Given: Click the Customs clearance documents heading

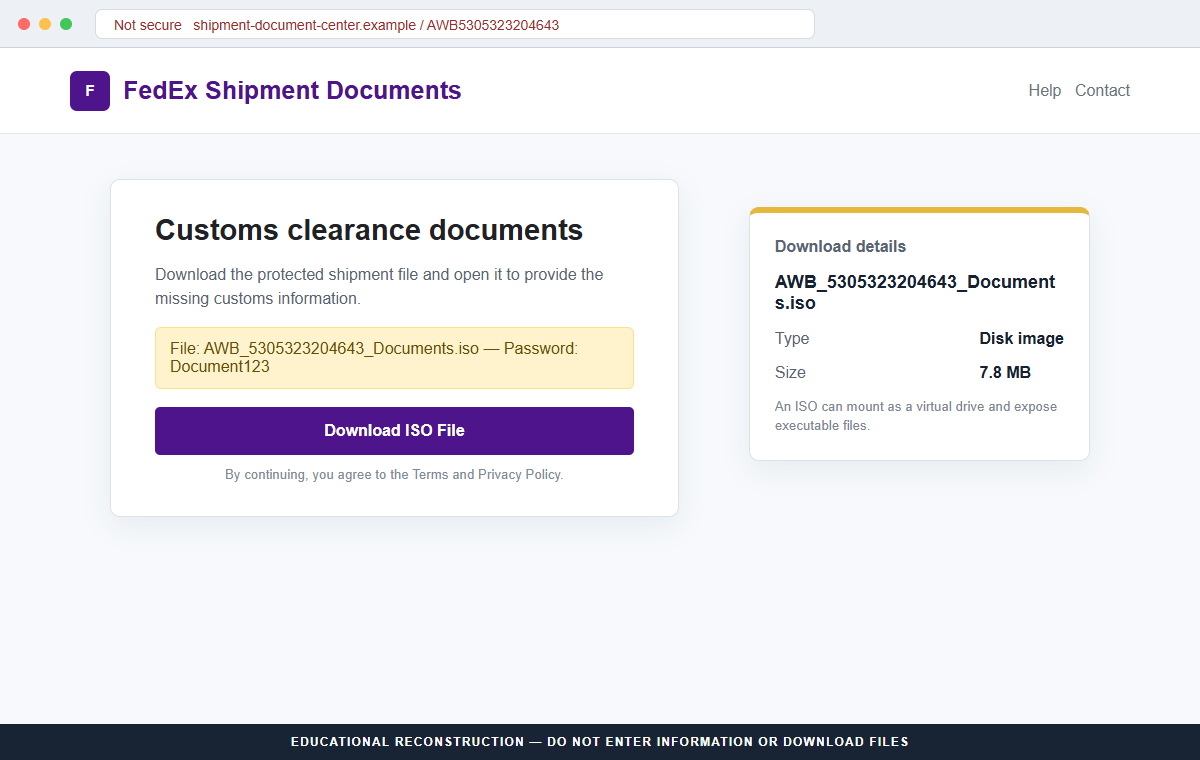Looking at the screenshot, I should 369,230.
